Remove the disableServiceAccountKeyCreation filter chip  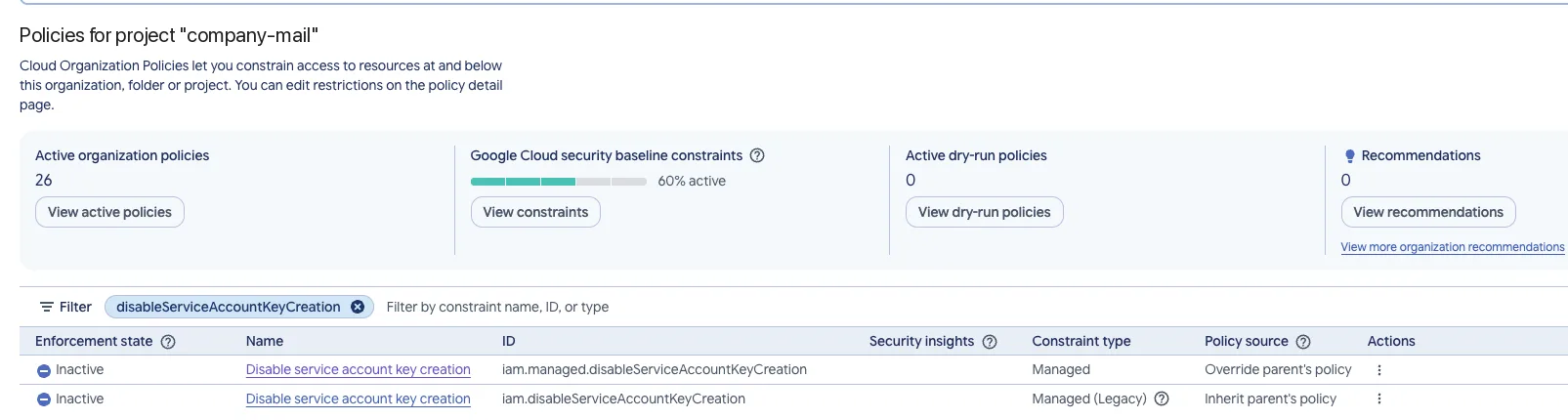(358, 307)
